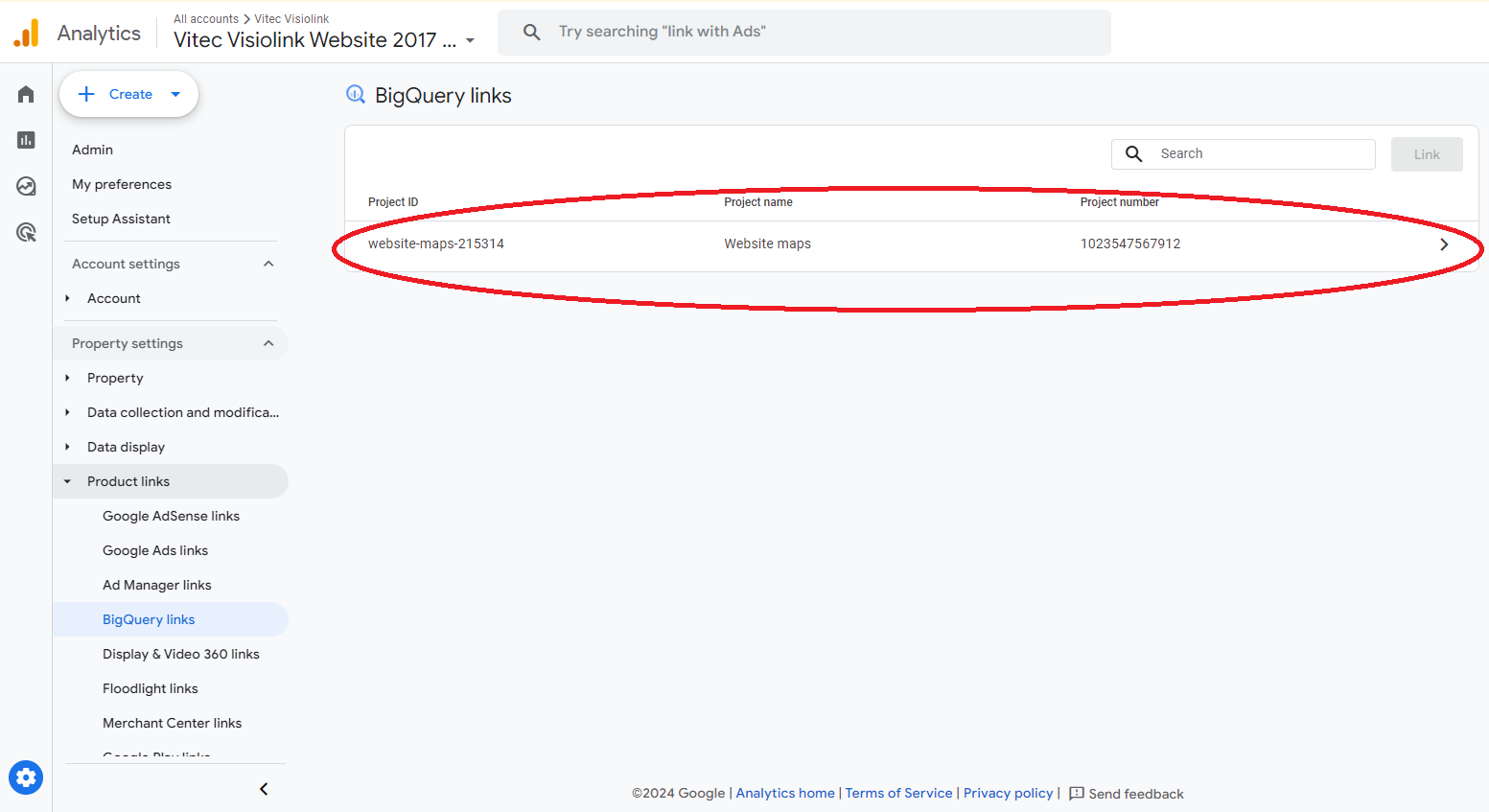Select Google Ads links

[x=155, y=550]
